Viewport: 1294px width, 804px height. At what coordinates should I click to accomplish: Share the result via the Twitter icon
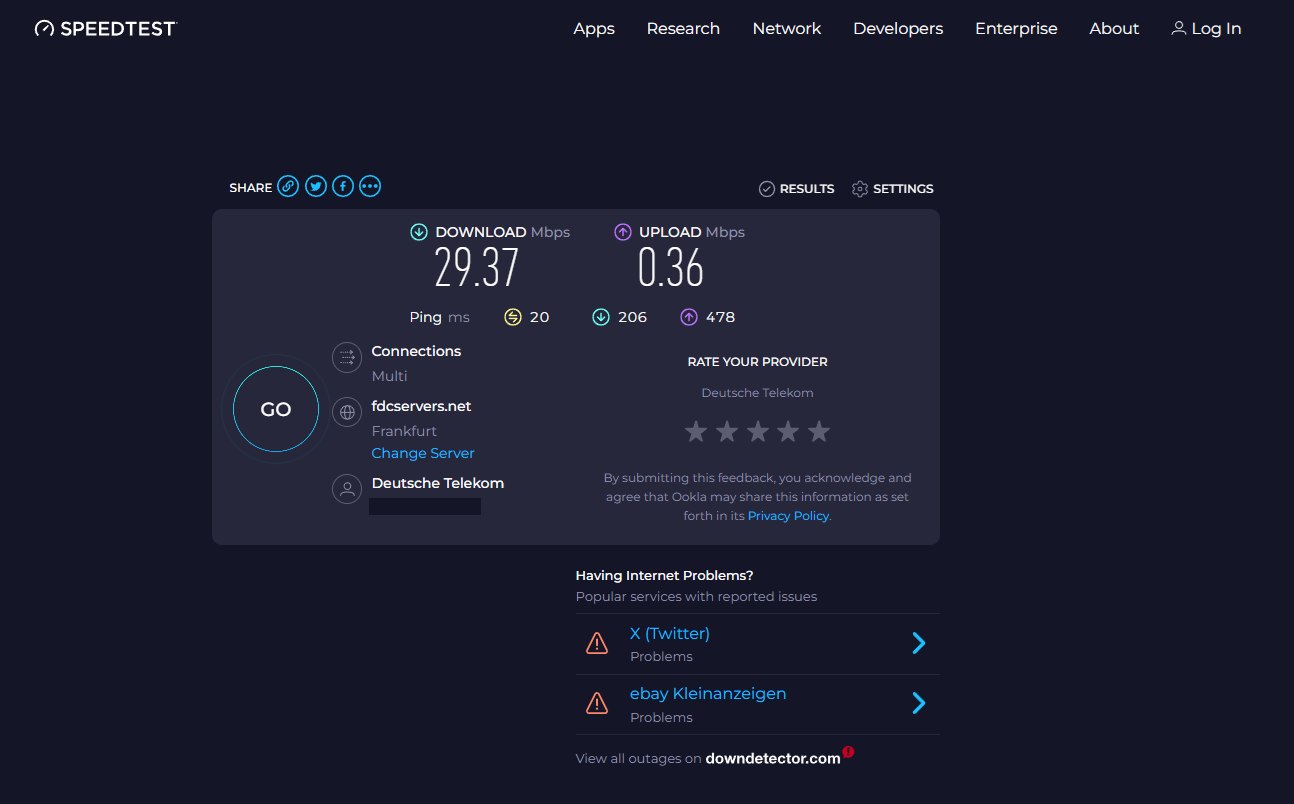pyautogui.click(x=315, y=186)
